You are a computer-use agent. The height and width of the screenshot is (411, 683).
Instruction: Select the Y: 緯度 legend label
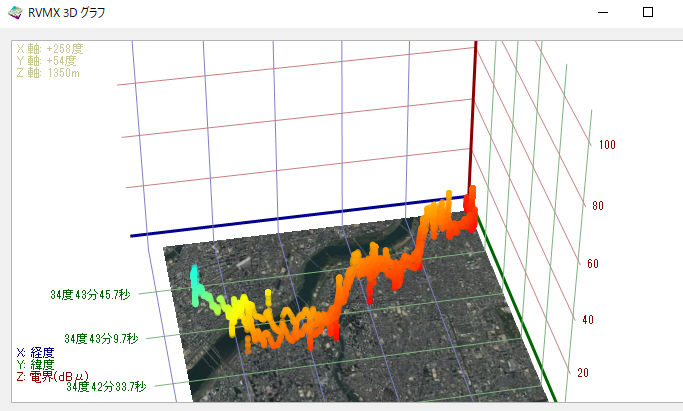pos(36,365)
